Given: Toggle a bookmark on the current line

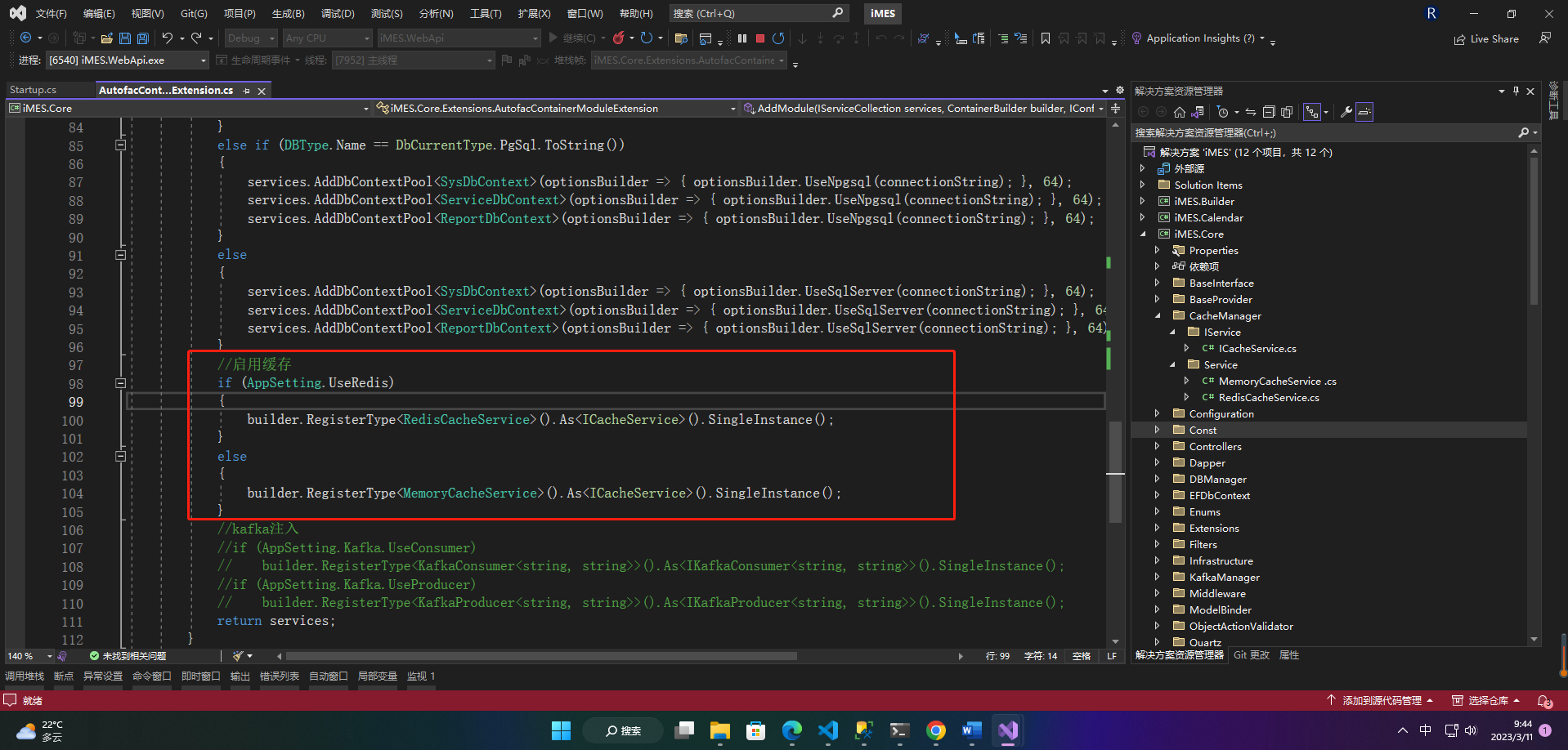Looking at the screenshot, I should (1045, 38).
